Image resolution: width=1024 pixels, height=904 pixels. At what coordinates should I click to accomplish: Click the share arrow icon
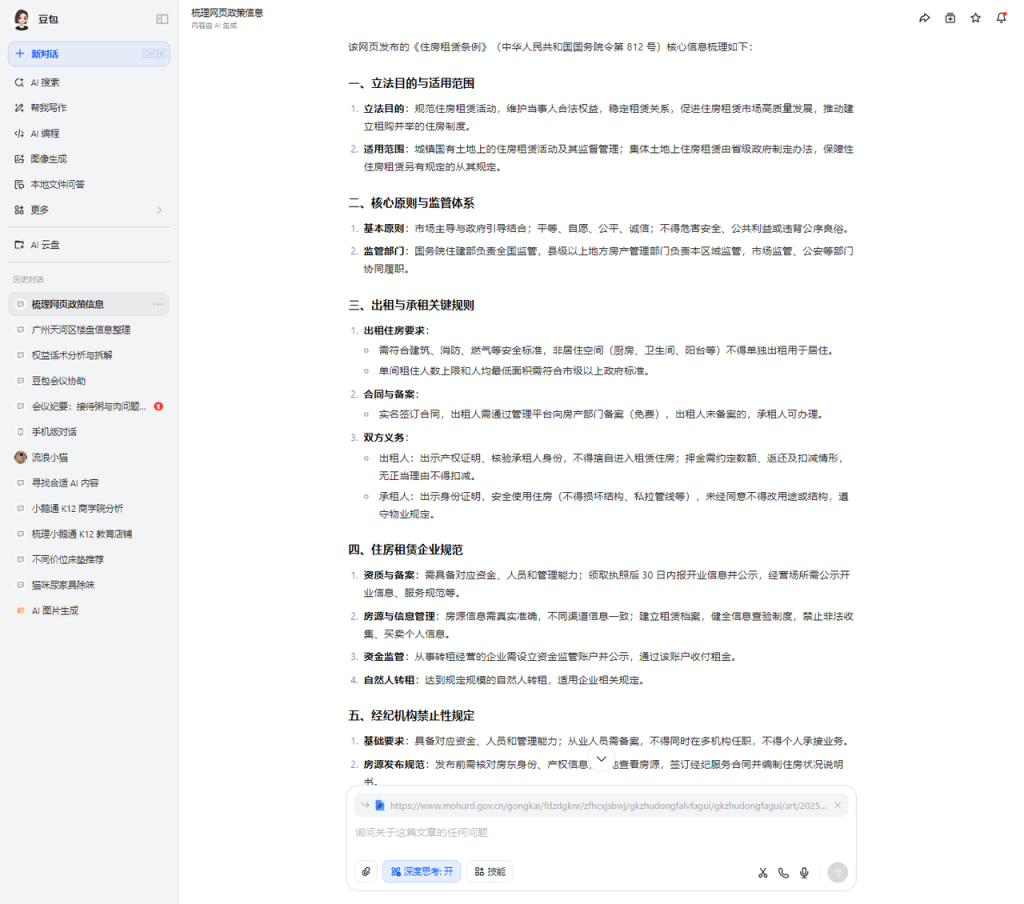tap(924, 18)
